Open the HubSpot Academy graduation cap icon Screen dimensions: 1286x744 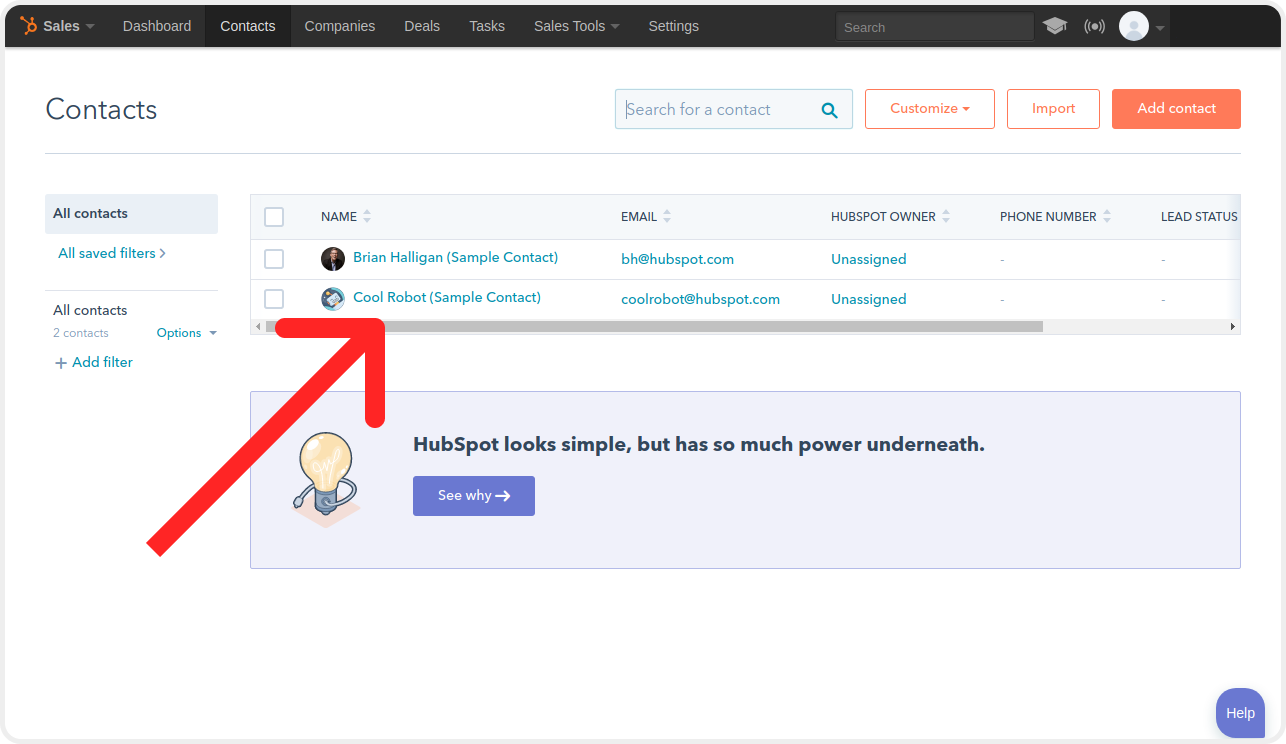pos(1055,26)
